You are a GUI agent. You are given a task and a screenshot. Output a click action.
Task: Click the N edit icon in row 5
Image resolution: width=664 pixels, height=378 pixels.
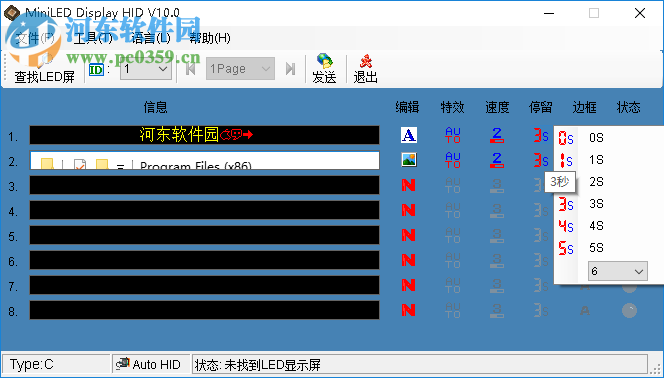(408, 235)
